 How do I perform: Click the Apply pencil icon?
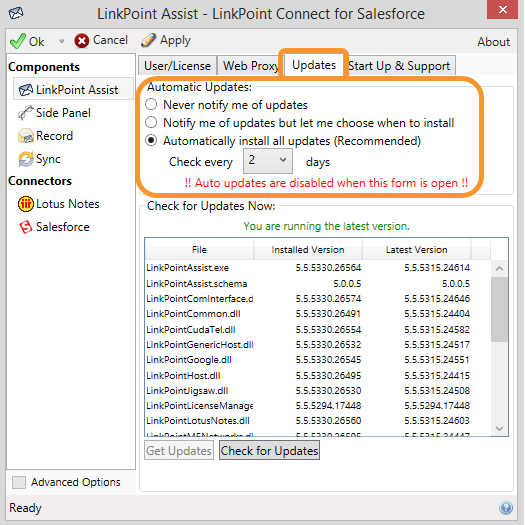[x=148, y=40]
